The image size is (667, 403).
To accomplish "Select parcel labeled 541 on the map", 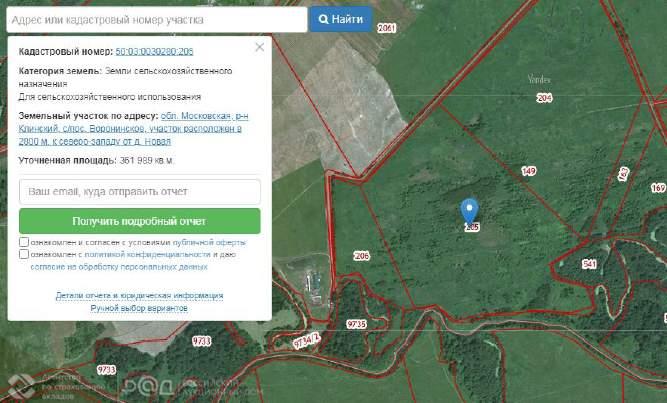I will click(x=589, y=264).
